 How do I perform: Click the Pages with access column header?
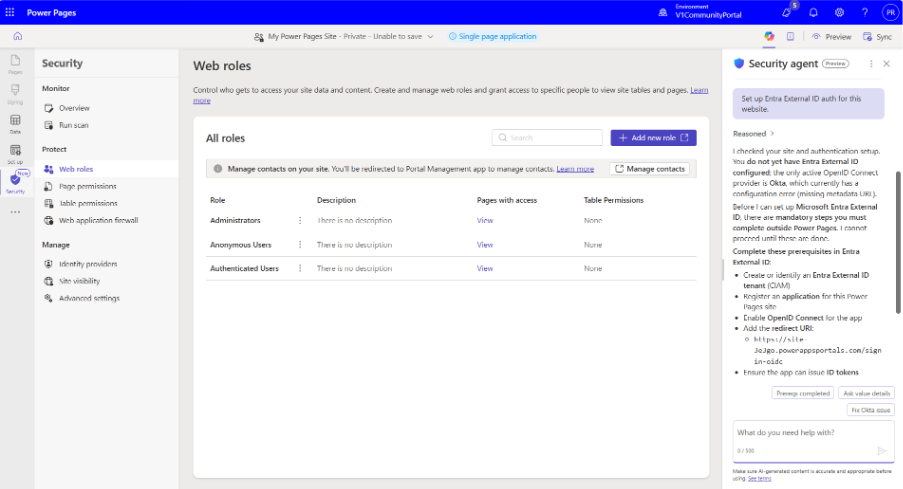pos(506,200)
